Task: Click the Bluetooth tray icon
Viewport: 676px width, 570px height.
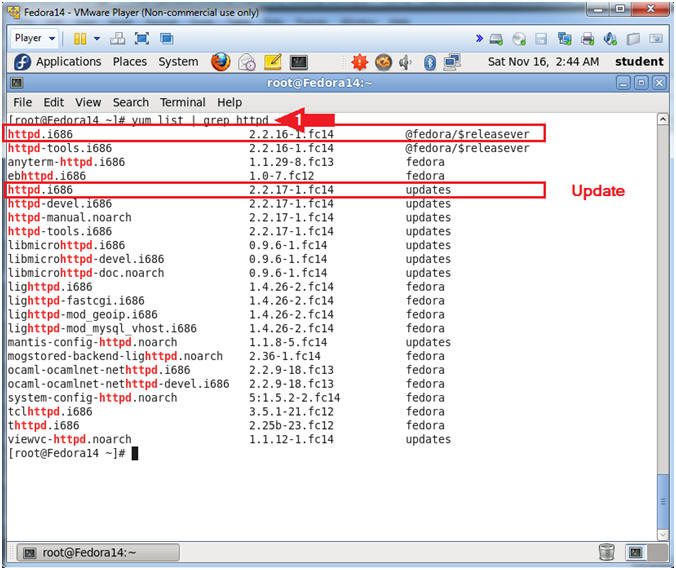Action: click(x=429, y=63)
